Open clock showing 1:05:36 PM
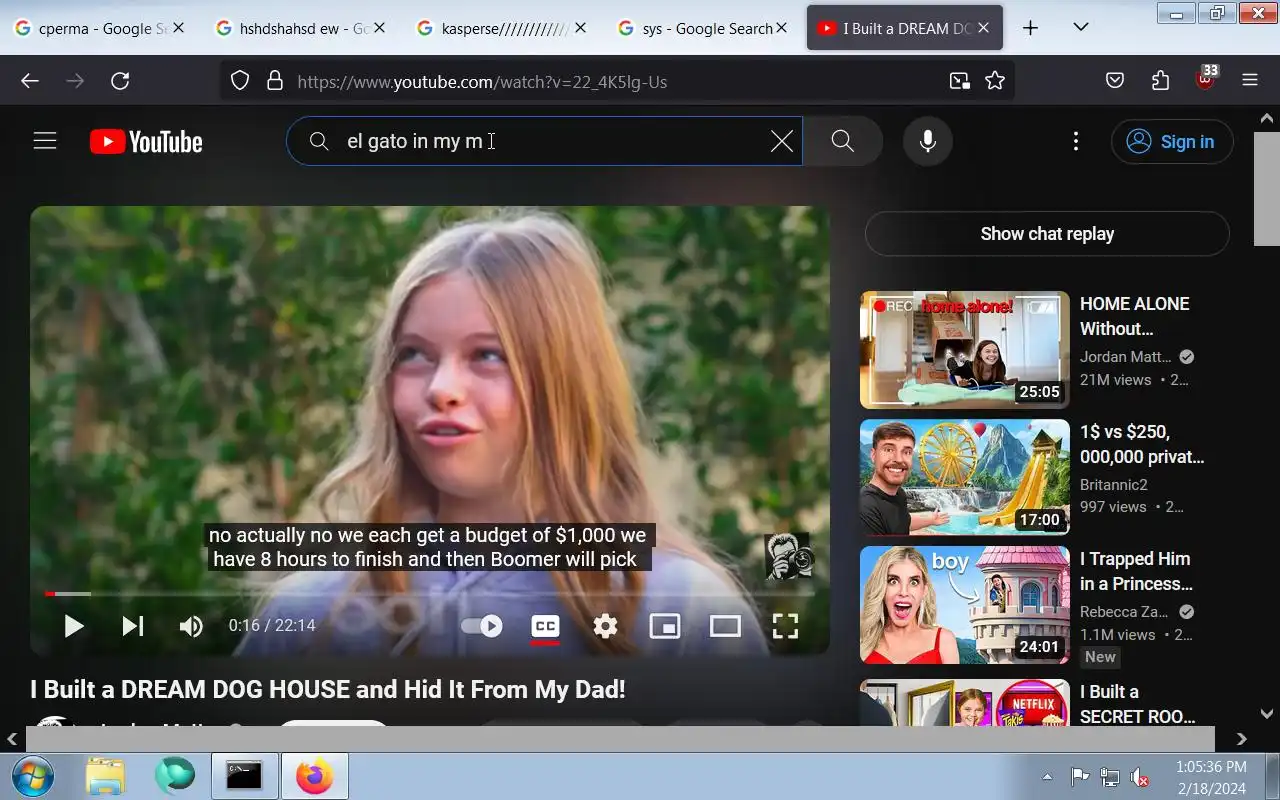This screenshot has height=800, width=1280. (x=1210, y=776)
